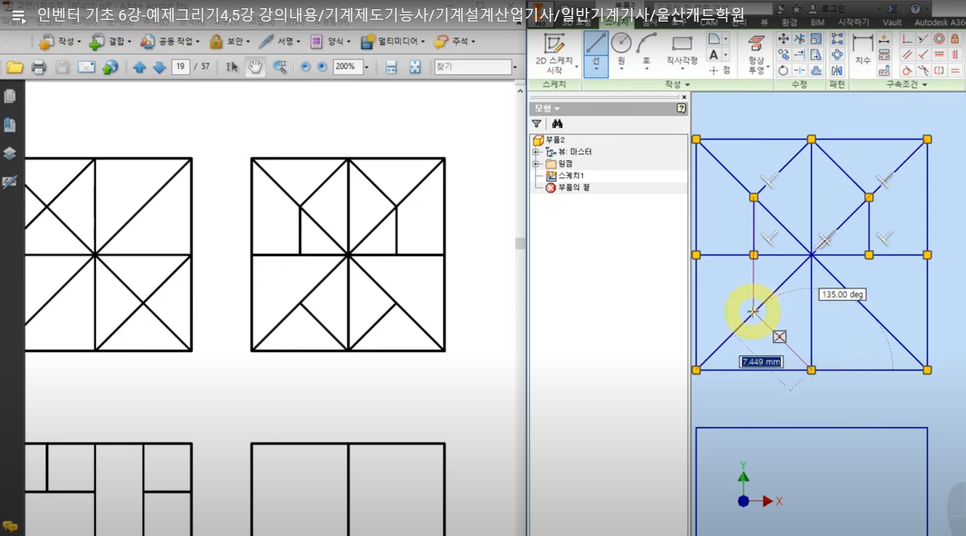Activate the text Select tool in Acrobat

click(x=232, y=67)
